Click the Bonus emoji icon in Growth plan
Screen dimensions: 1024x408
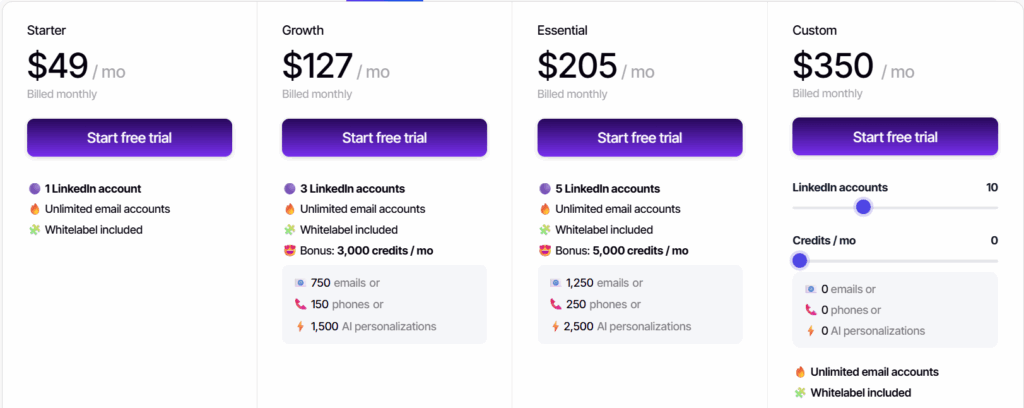(x=290, y=251)
